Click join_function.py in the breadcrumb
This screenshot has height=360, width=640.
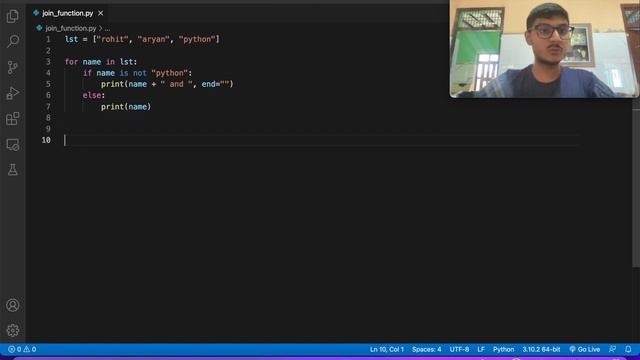click(71, 28)
